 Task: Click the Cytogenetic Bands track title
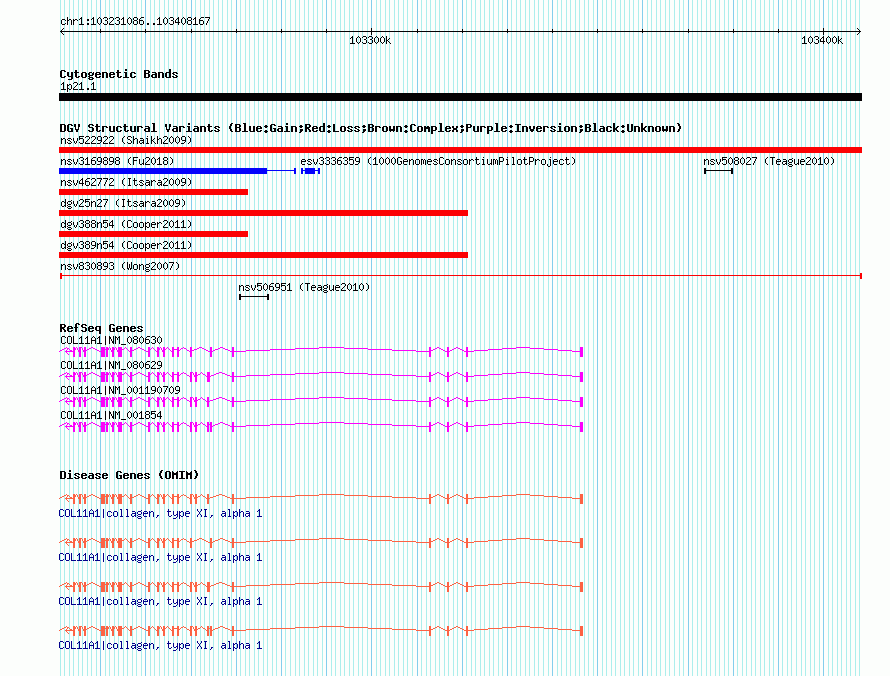coord(119,74)
